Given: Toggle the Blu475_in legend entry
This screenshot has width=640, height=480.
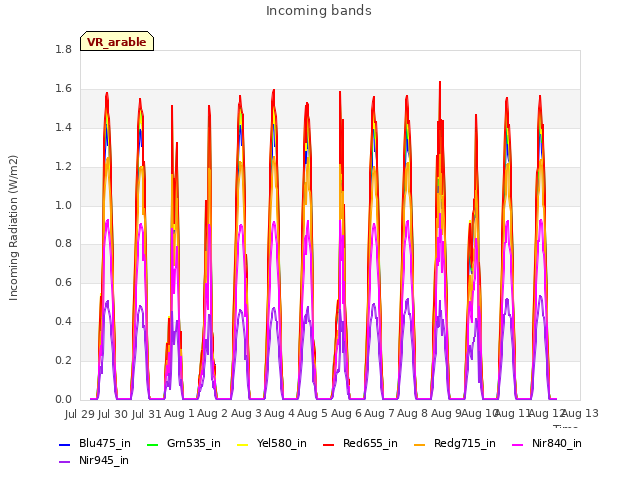Looking at the screenshot, I should (95, 443).
